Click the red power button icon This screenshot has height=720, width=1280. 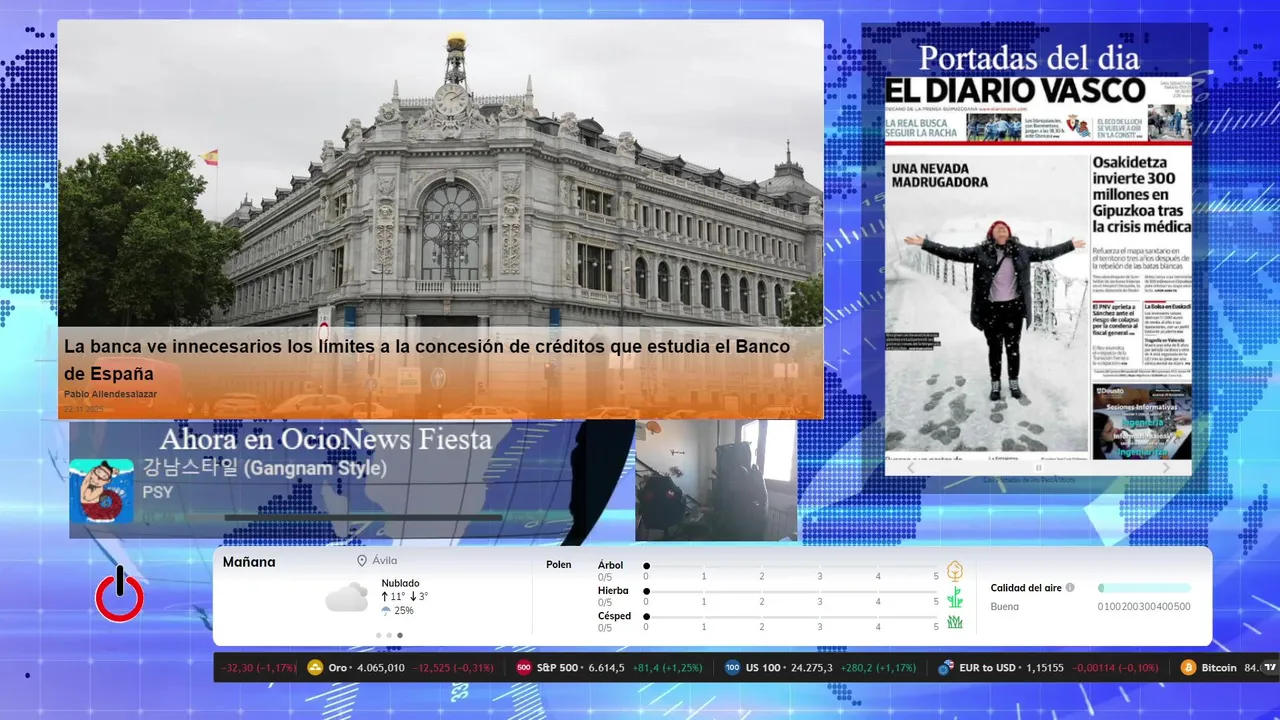click(119, 595)
